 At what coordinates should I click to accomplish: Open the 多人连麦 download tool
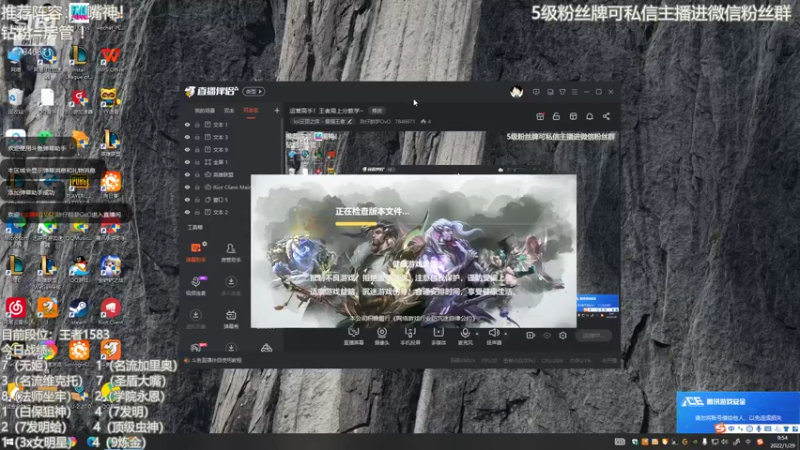(x=231, y=286)
